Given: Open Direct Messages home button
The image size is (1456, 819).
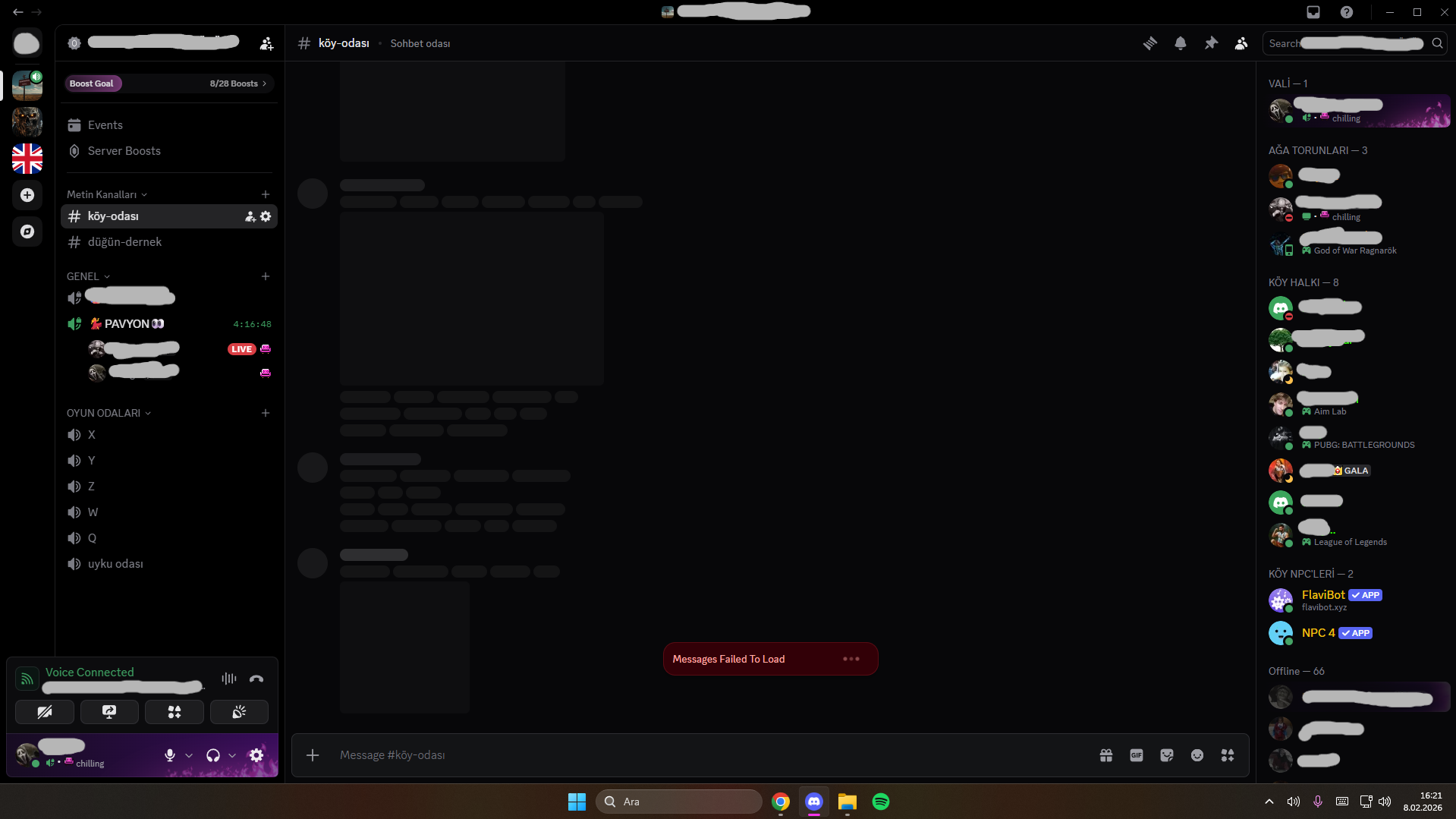Looking at the screenshot, I should pyautogui.click(x=27, y=43).
